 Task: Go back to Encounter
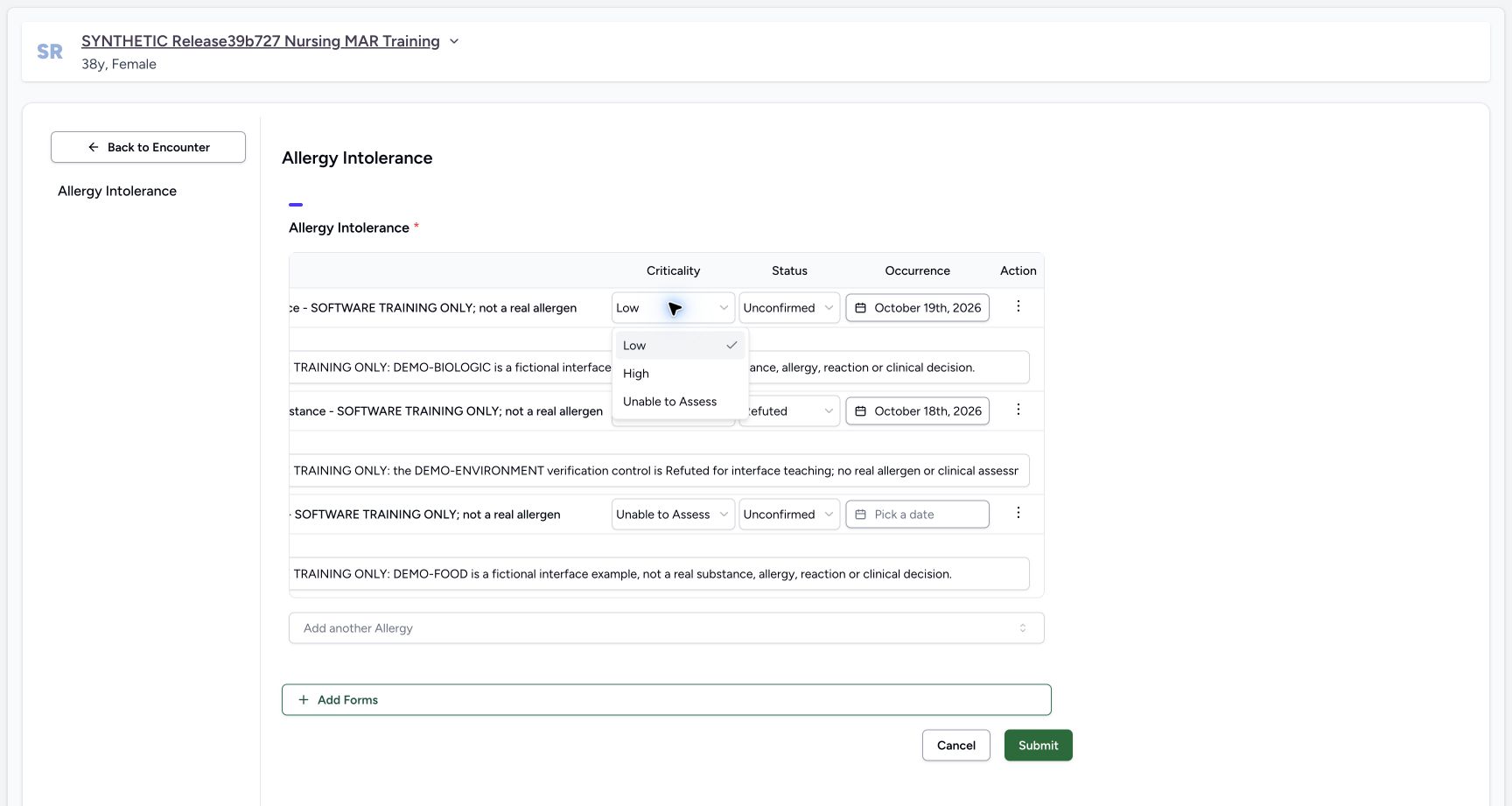coord(148,147)
